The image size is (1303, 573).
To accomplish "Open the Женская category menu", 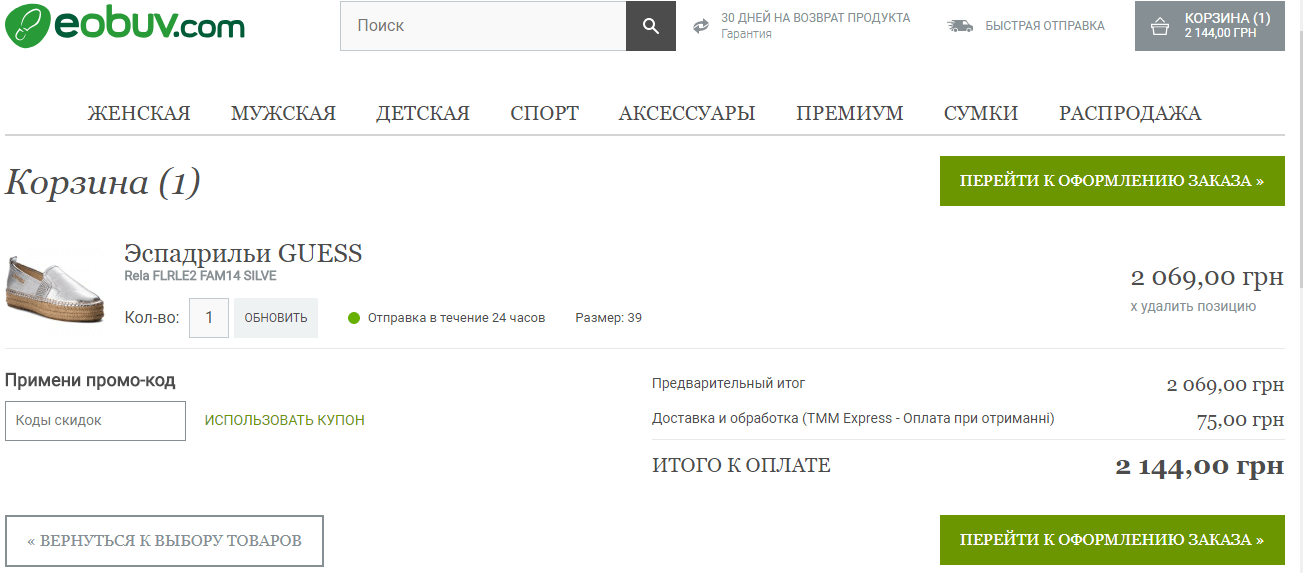I will (x=139, y=113).
